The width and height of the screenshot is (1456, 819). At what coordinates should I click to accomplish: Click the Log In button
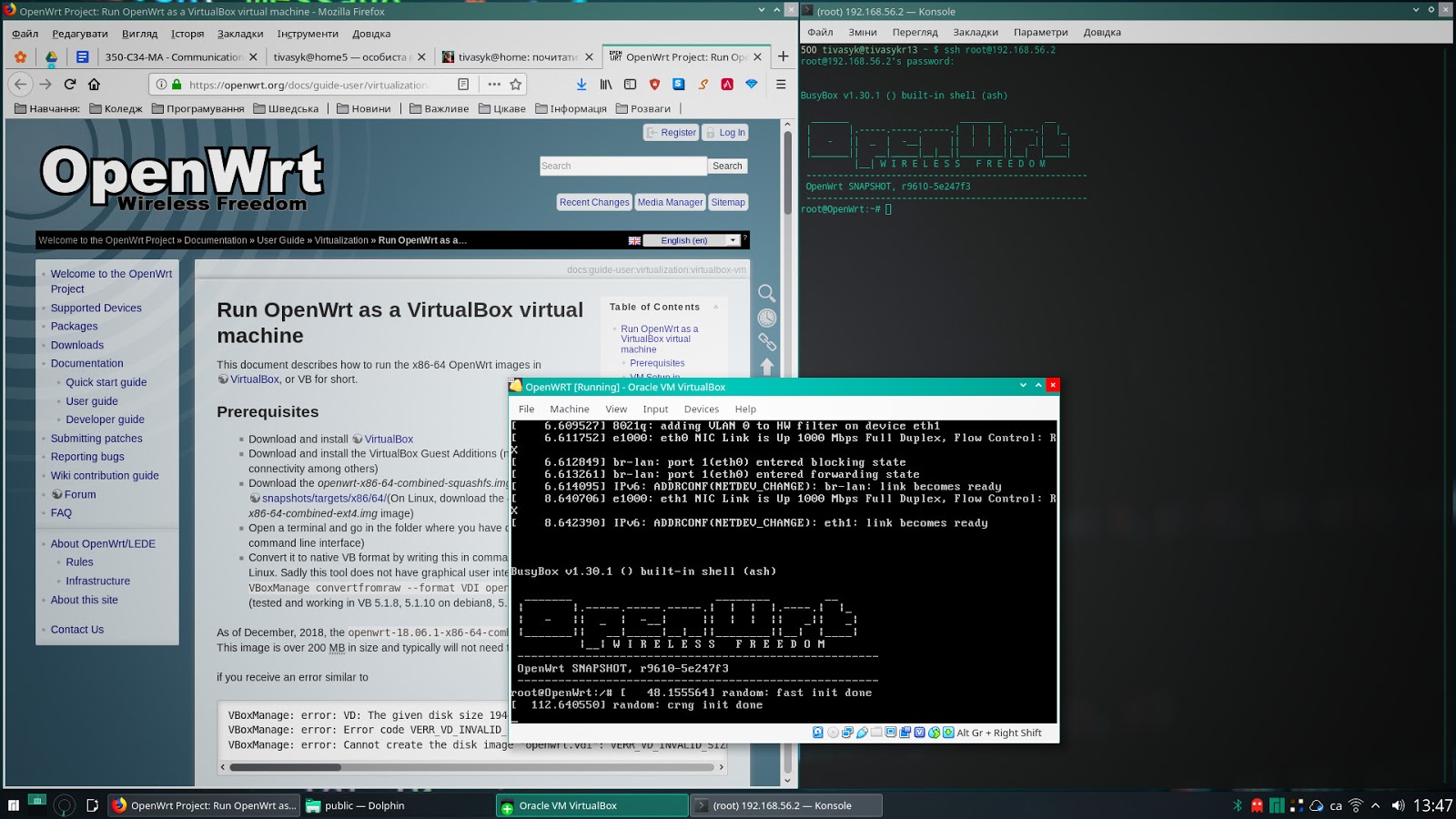[x=725, y=133]
